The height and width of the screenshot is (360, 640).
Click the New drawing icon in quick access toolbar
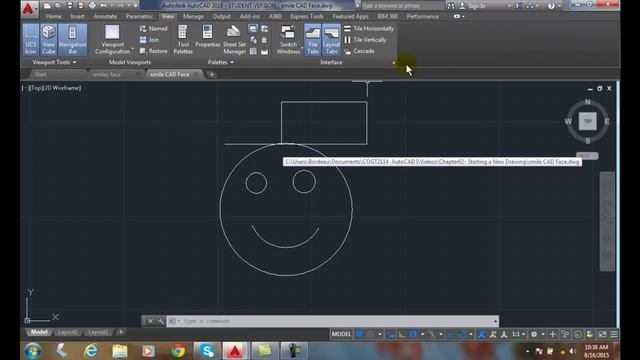(x=47, y=6)
